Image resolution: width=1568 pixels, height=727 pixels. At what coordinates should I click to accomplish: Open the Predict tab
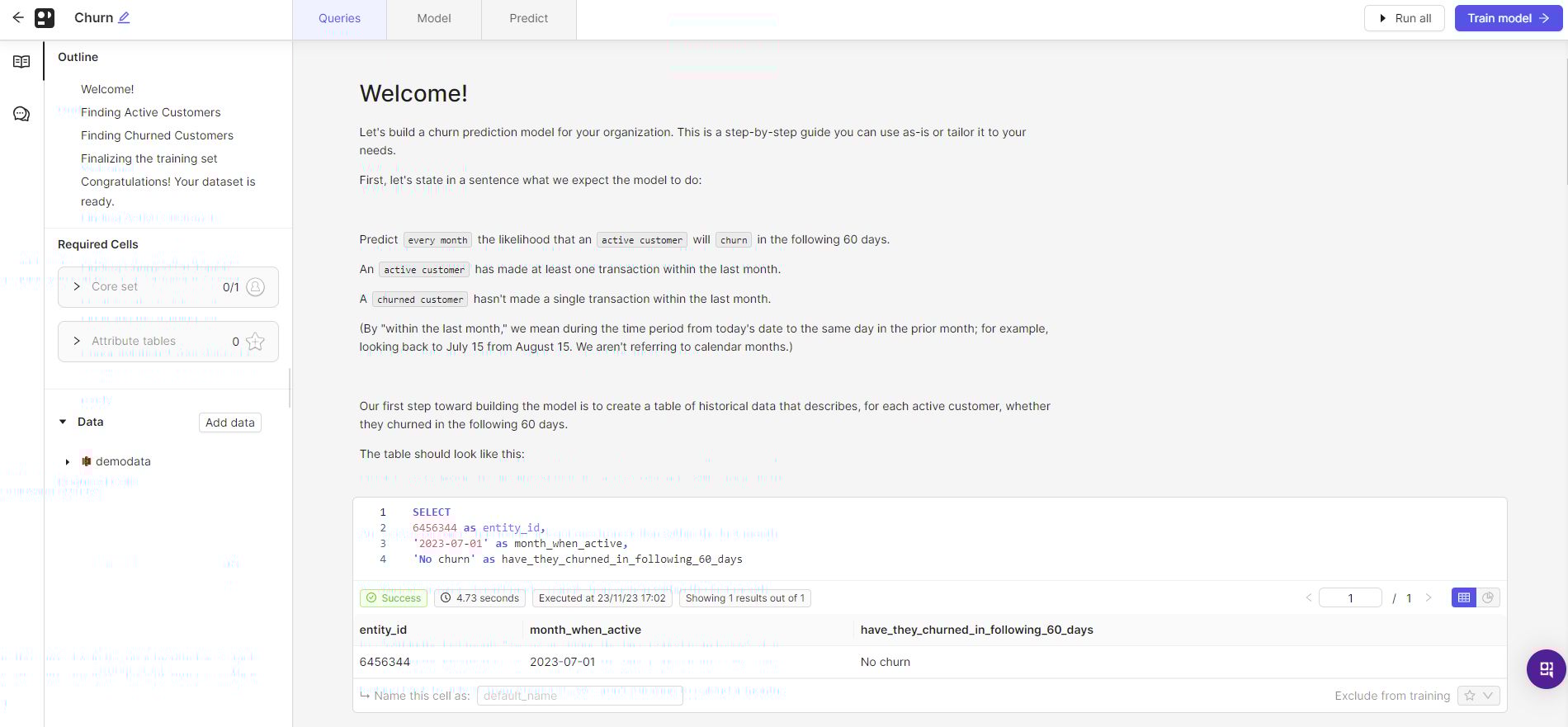point(529,18)
